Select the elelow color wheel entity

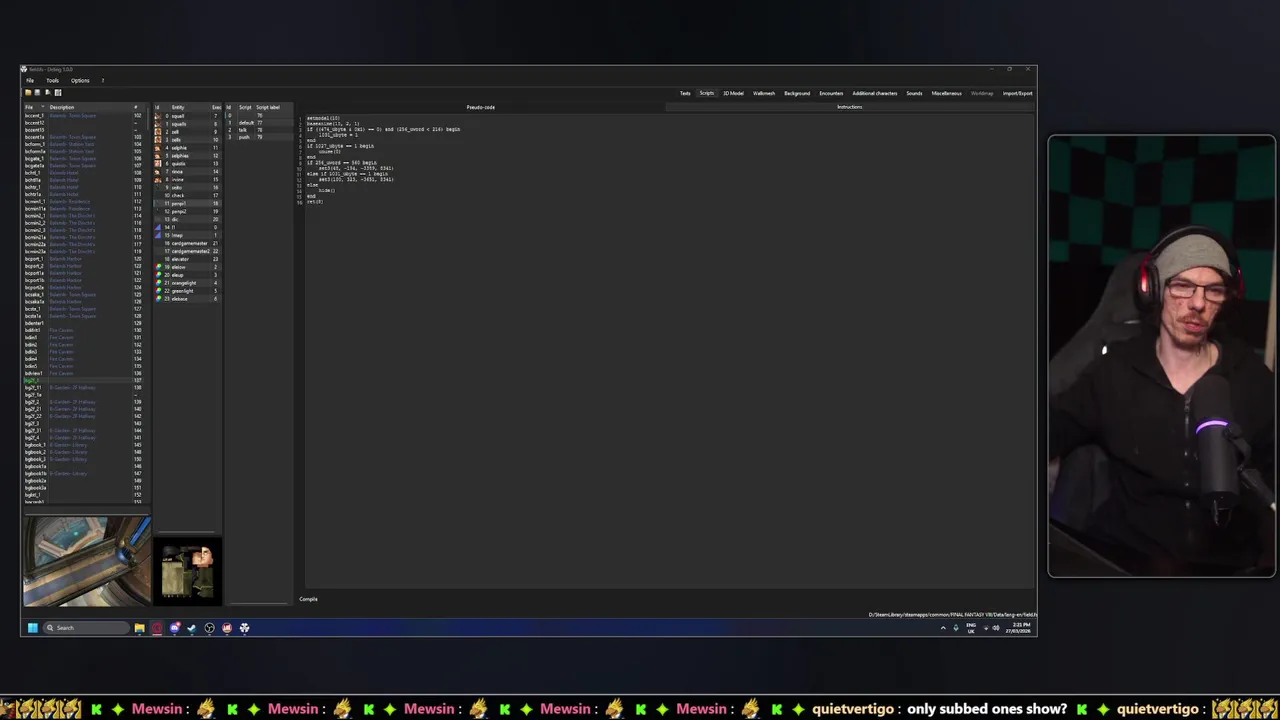(158, 267)
